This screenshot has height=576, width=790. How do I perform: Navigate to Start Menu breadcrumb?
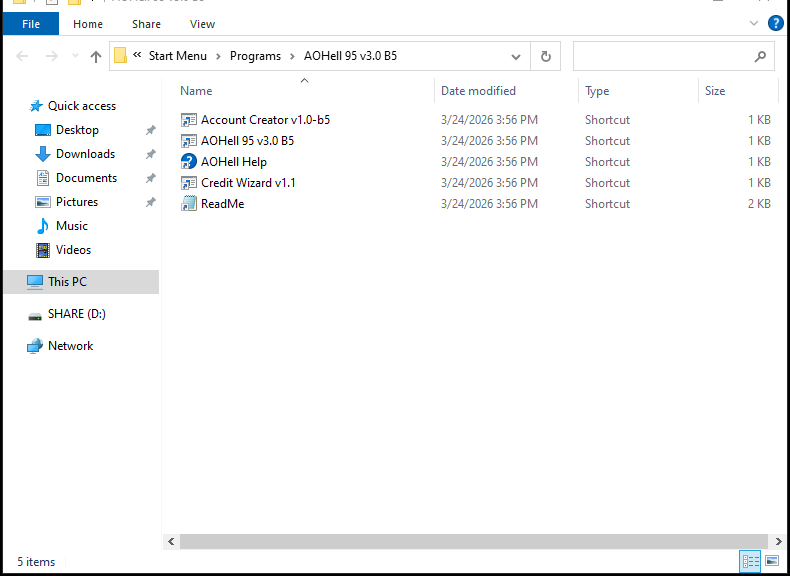coord(177,56)
